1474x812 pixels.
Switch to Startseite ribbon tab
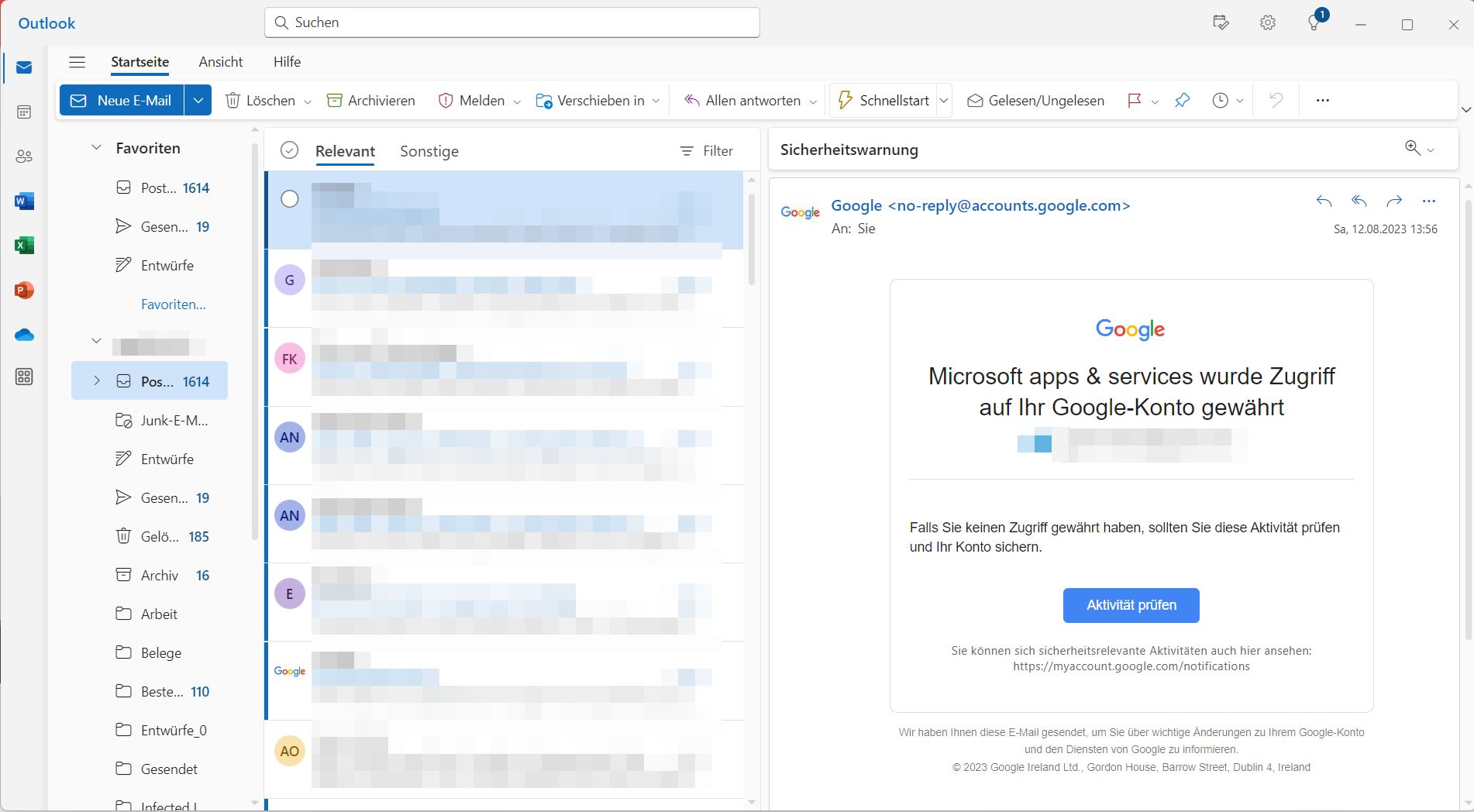coord(139,62)
